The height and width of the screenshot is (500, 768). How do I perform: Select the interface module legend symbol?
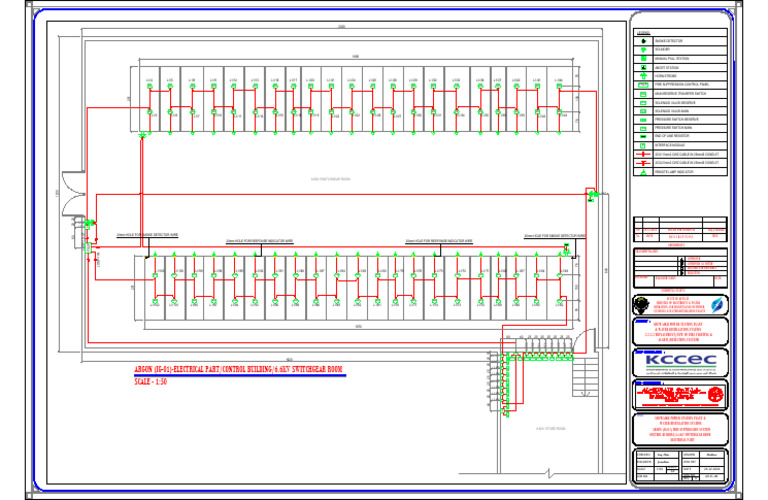644,145
